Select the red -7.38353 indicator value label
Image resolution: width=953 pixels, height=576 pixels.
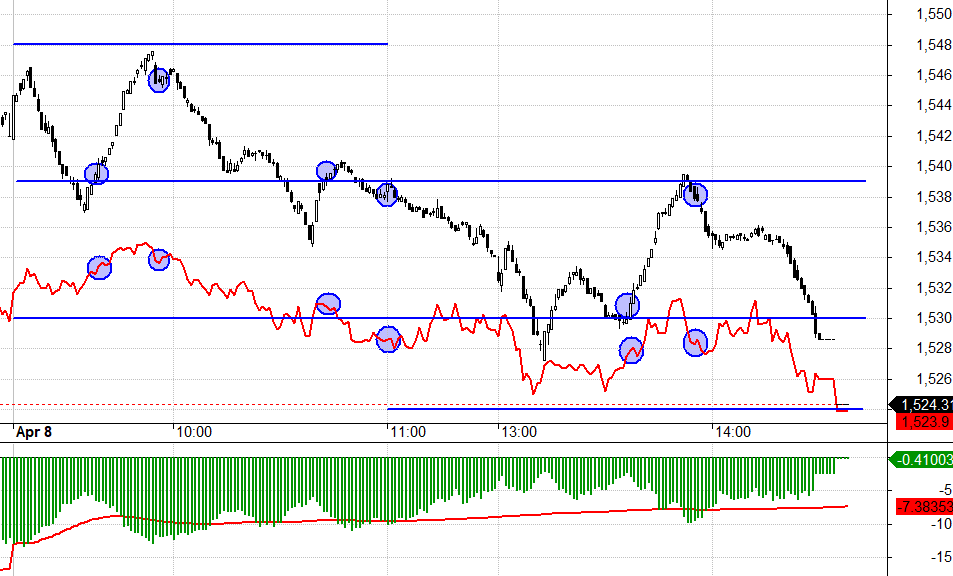point(924,509)
